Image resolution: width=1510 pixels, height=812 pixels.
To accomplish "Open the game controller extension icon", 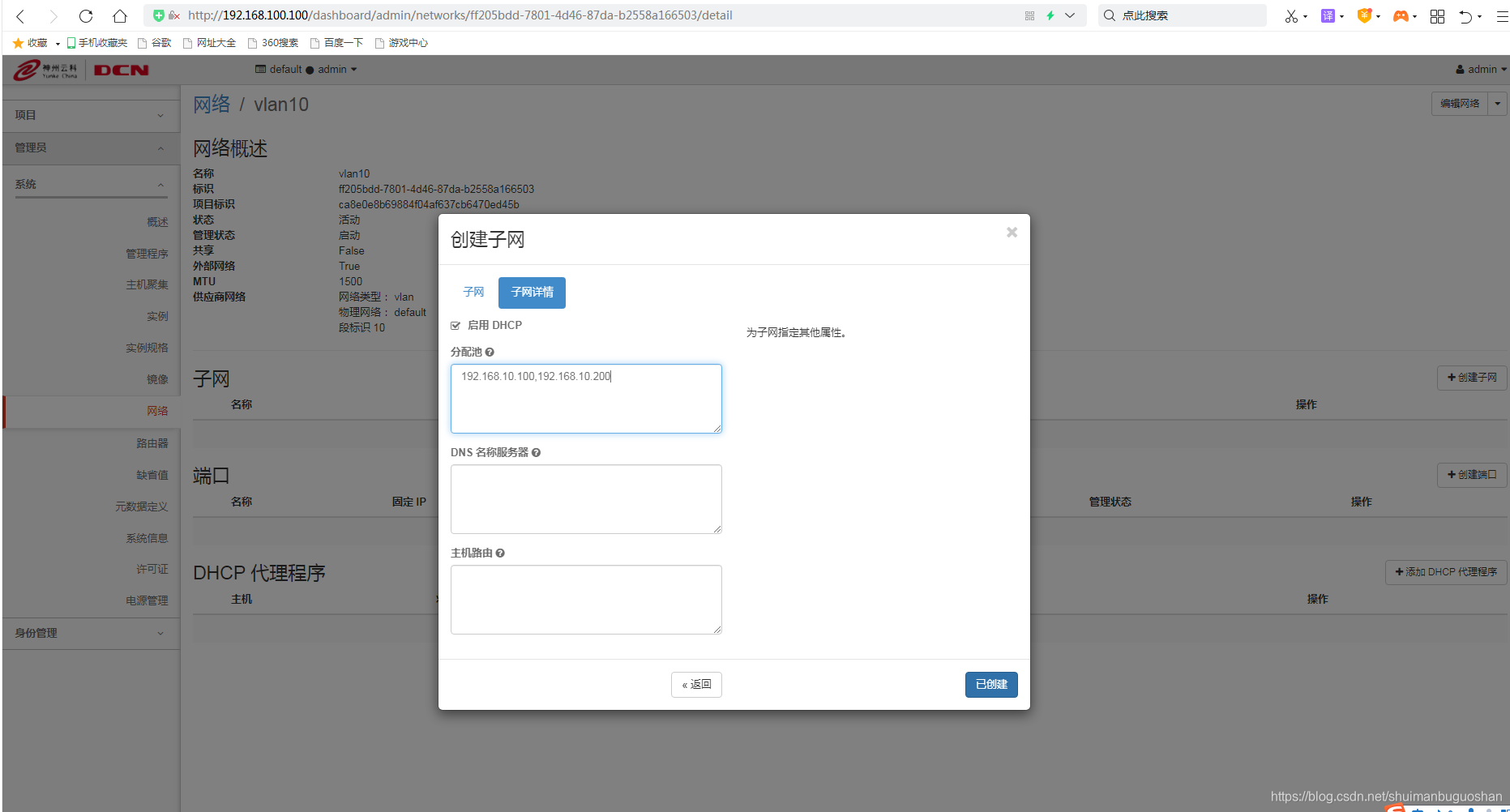I will 1401,15.
